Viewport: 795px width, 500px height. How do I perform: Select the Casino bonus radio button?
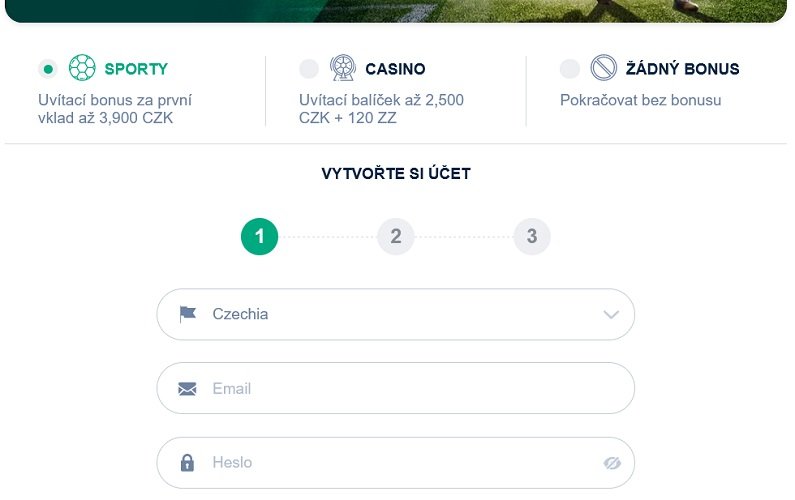coord(309,69)
